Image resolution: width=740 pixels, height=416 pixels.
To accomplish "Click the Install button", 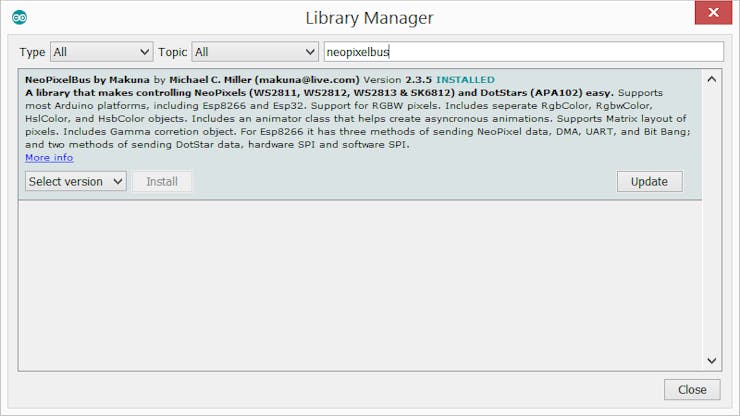I will click(x=162, y=181).
